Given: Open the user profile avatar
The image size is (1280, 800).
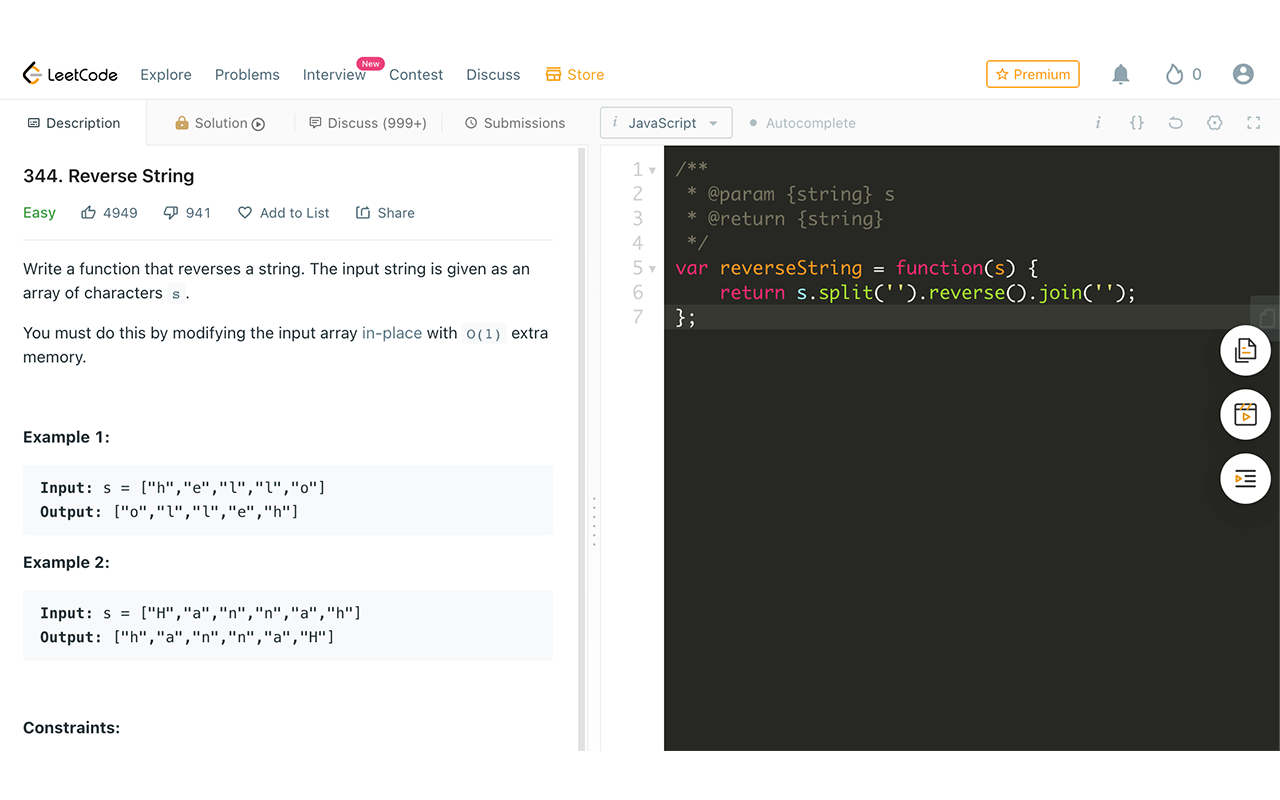Looking at the screenshot, I should pyautogui.click(x=1243, y=73).
